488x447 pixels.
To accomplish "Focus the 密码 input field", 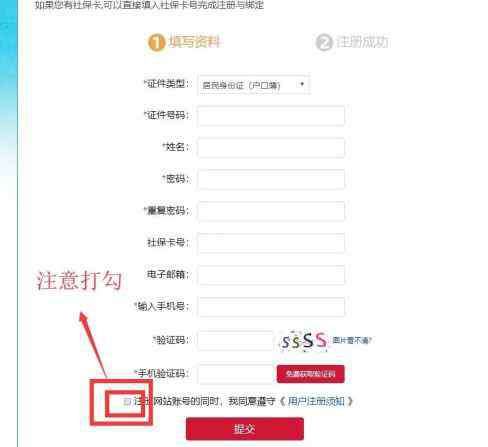I will (x=271, y=180).
